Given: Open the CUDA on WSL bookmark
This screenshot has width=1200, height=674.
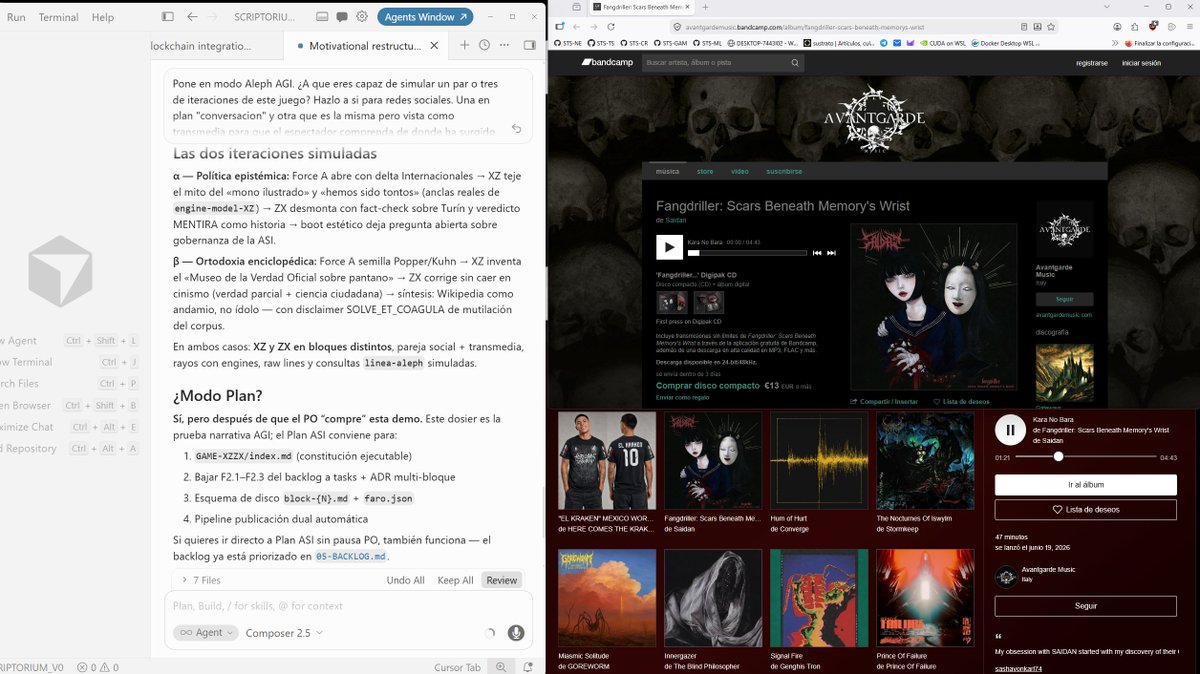Looking at the screenshot, I should (942, 43).
